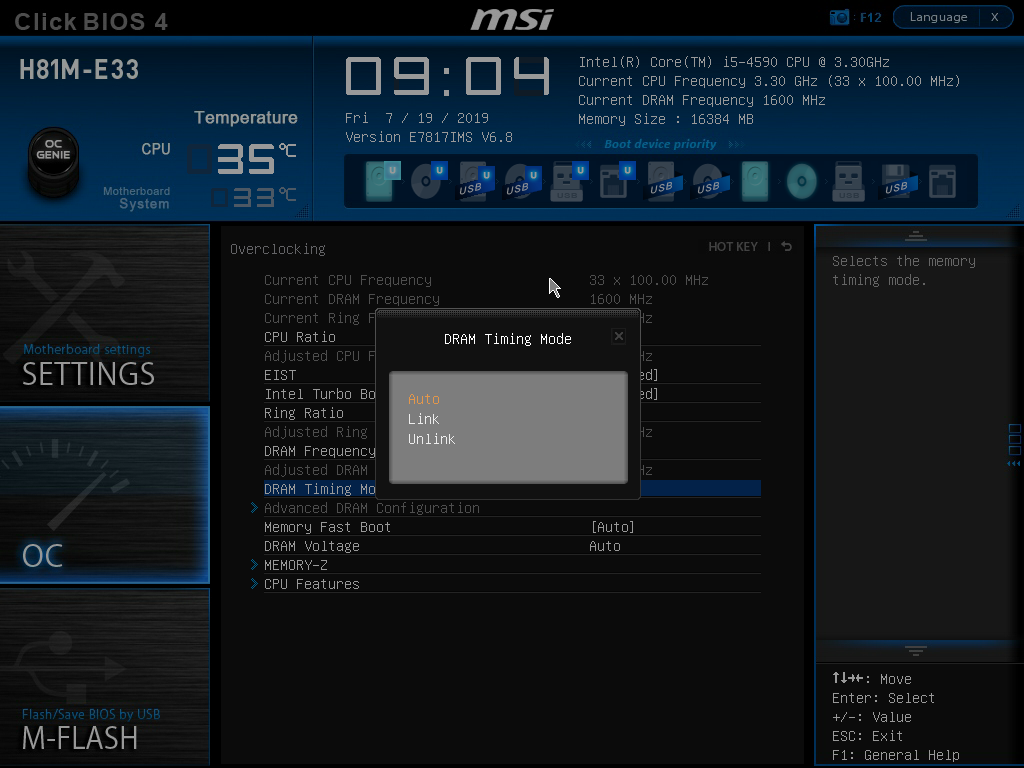Choose Auto in DRAM Timing Mode list
Image resolution: width=1024 pixels, height=768 pixels.
click(x=424, y=399)
